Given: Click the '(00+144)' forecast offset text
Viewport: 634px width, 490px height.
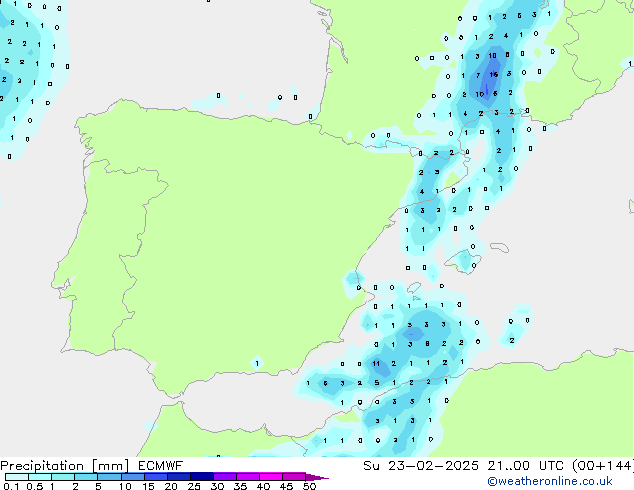Looking at the screenshot, I should (x=603, y=466).
